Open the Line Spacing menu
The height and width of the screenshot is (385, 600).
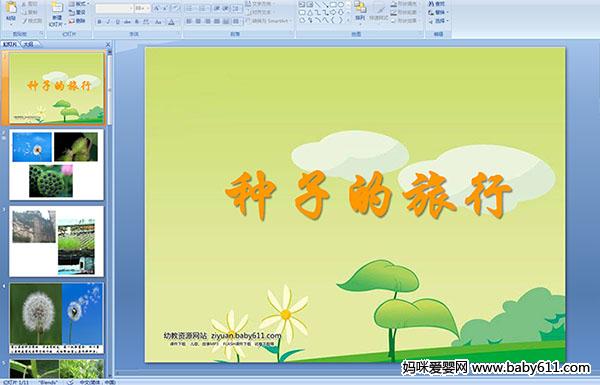click(x=237, y=8)
